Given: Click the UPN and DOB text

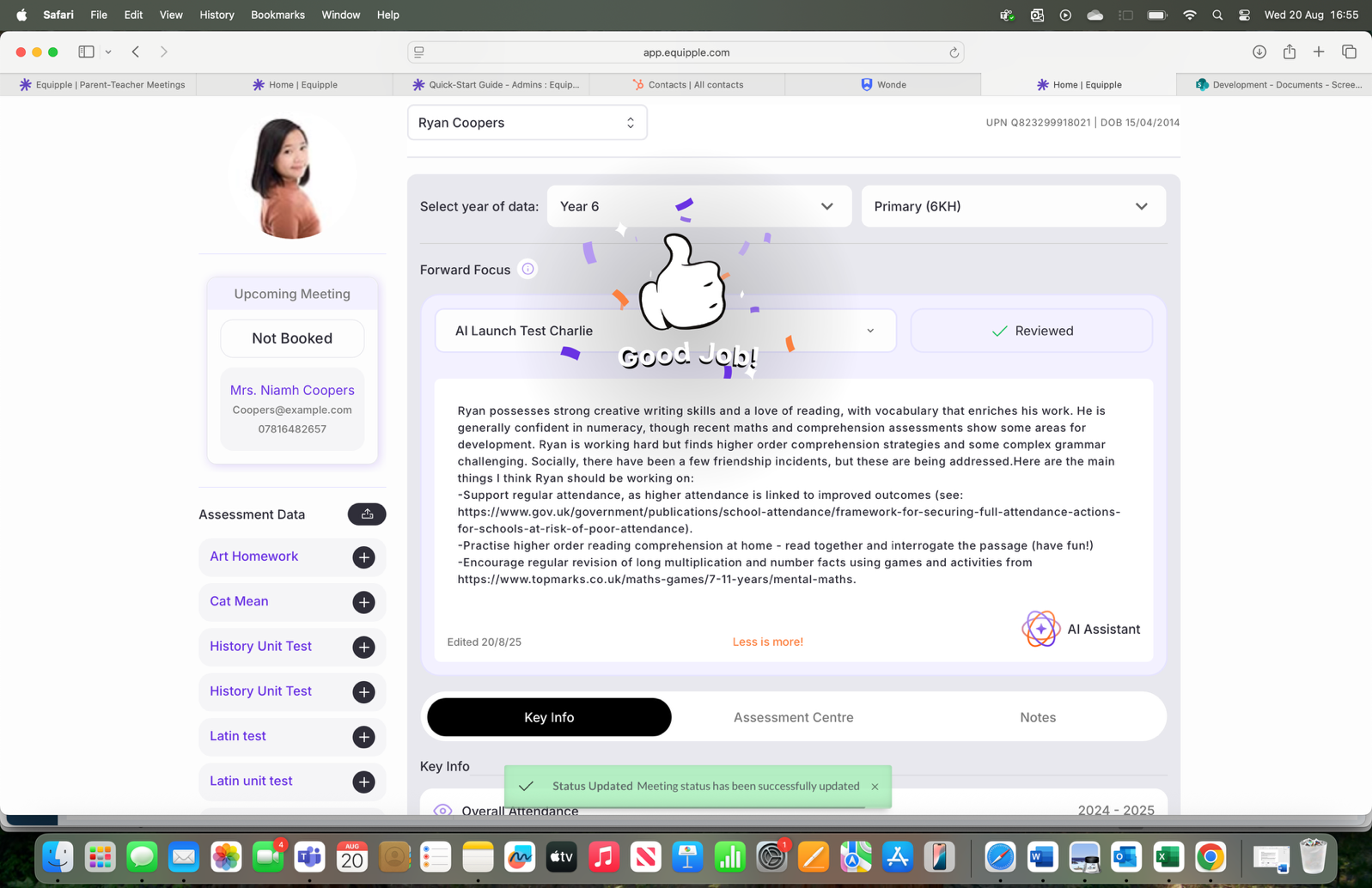Looking at the screenshot, I should click(x=1082, y=123).
